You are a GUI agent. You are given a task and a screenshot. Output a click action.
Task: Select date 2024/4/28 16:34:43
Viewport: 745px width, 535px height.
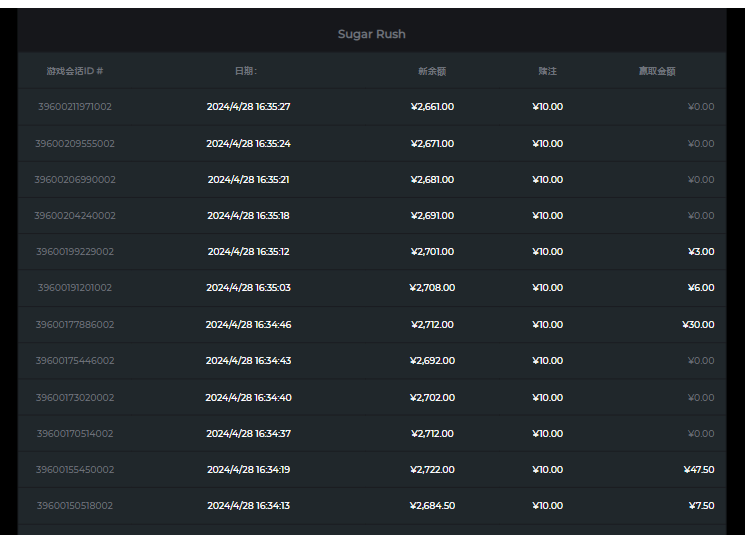(248, 361)
